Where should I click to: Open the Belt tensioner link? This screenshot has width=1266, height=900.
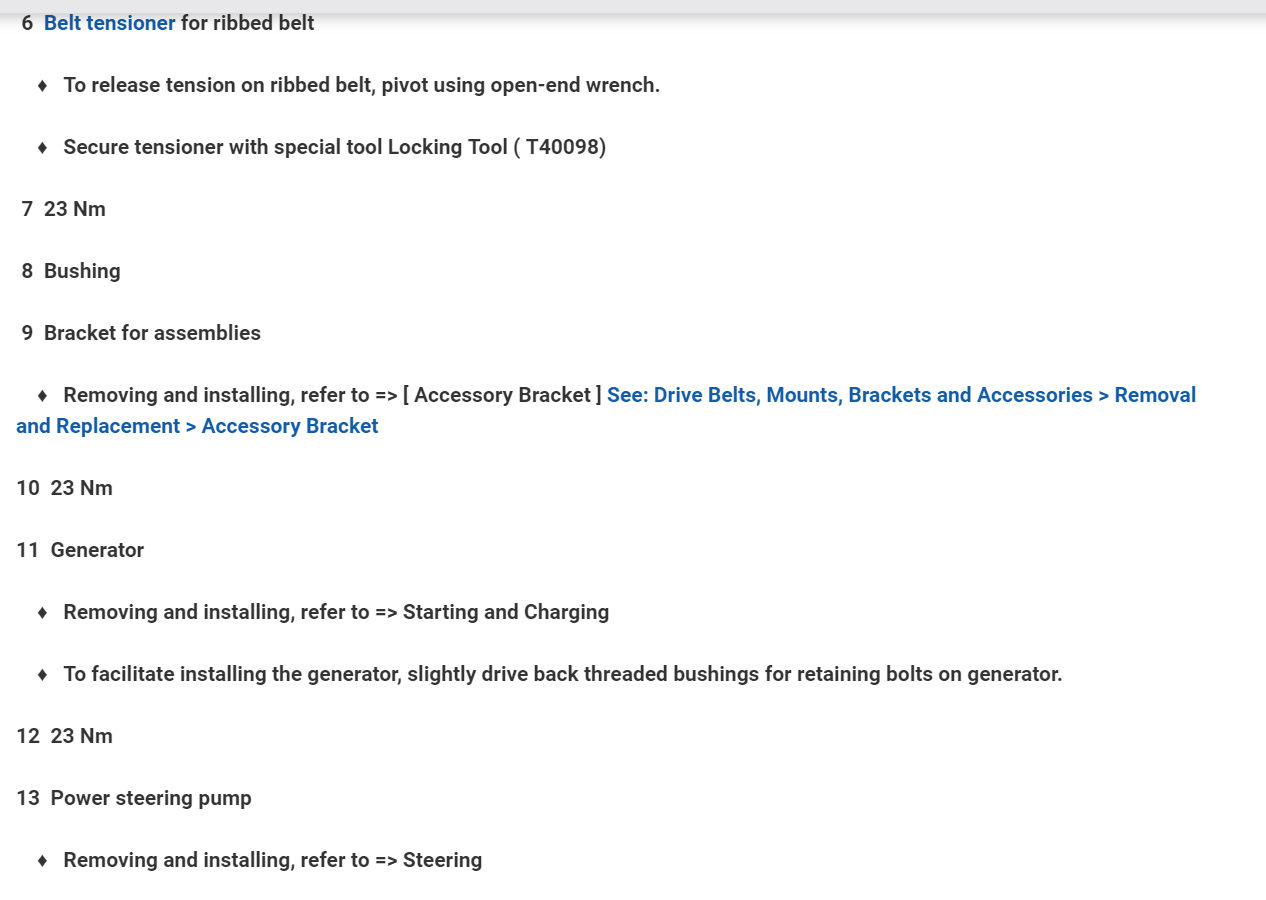click(x=109, y=23)
